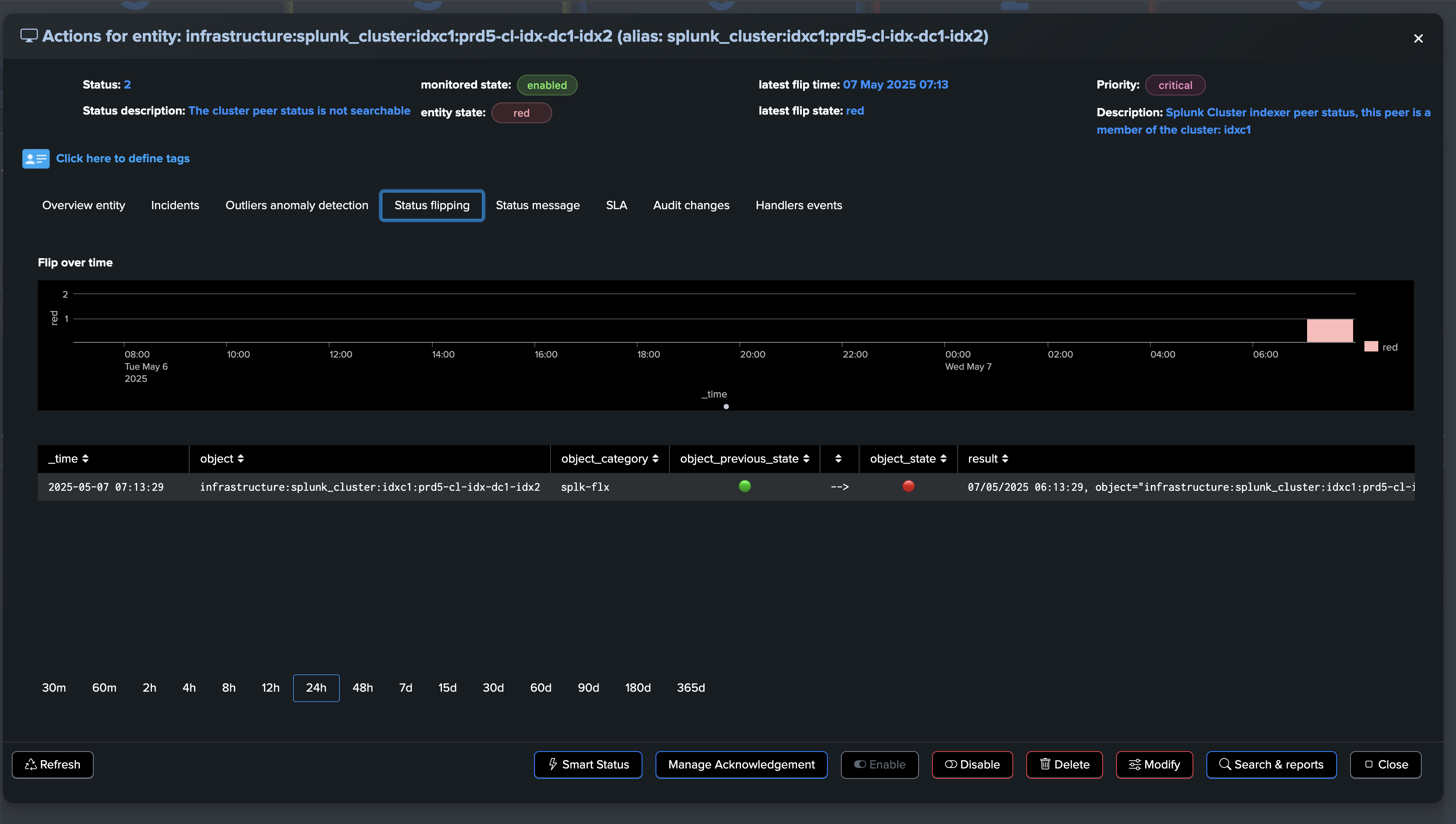Viewport: 1456px width, 824px height.
Task: Open Search & reports
Action: (1271, 765)
